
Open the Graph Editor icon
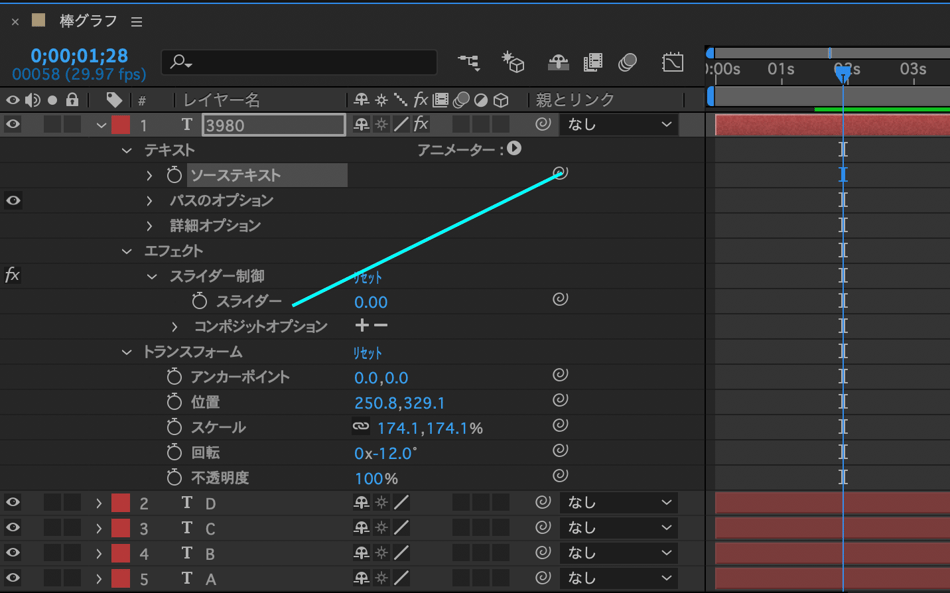click(672, 62)
